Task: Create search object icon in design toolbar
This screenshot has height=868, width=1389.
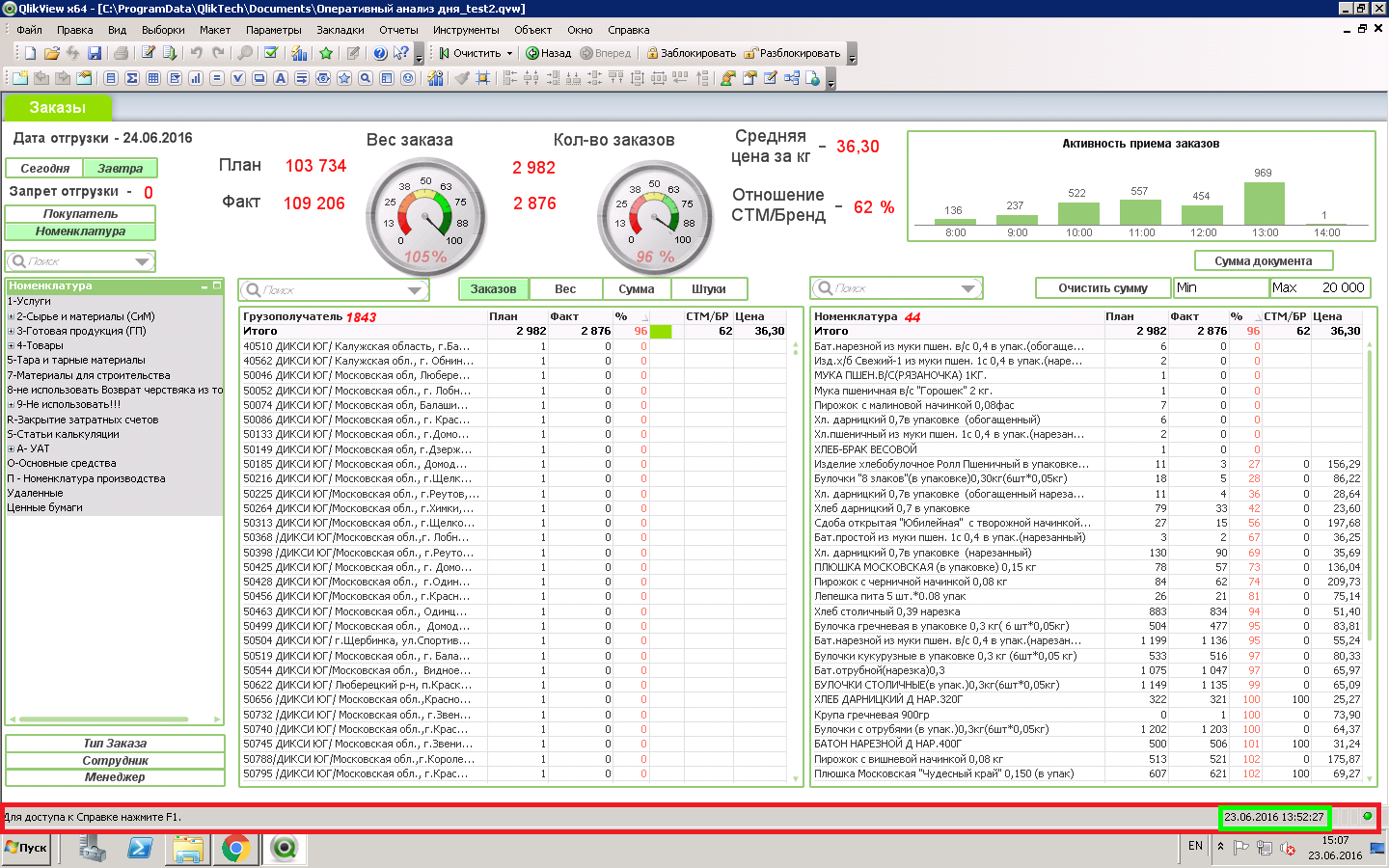Action: click(x=366, y=78)
